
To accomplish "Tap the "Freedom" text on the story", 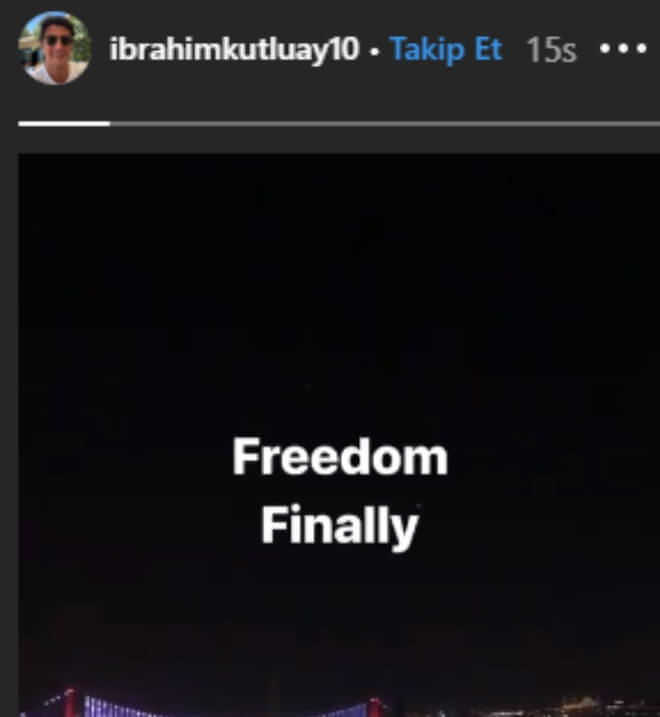I will (340, 457).
